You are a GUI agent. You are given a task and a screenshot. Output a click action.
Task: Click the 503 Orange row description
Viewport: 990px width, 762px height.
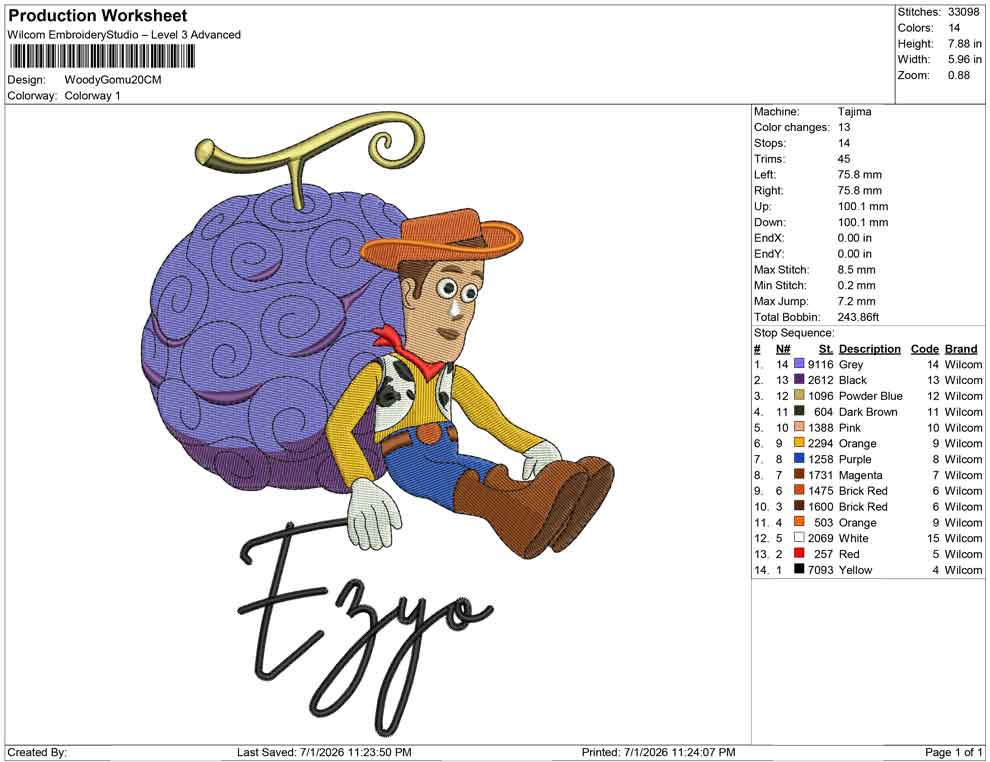tap(857, 522)
